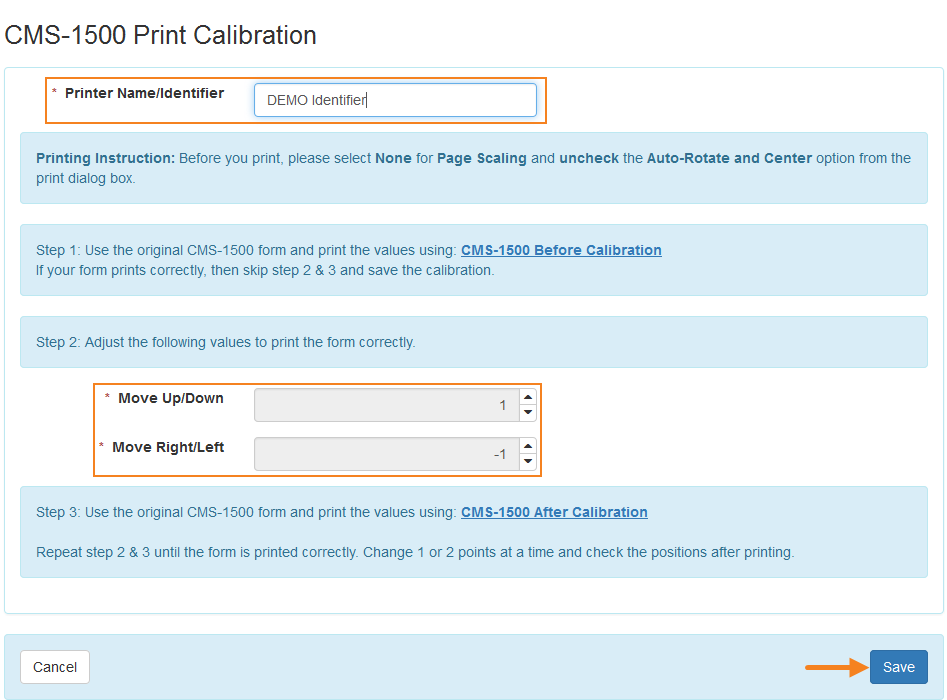947x700 pixels.
Task: Click the Cancel button
Action: (x=55, y=667)
